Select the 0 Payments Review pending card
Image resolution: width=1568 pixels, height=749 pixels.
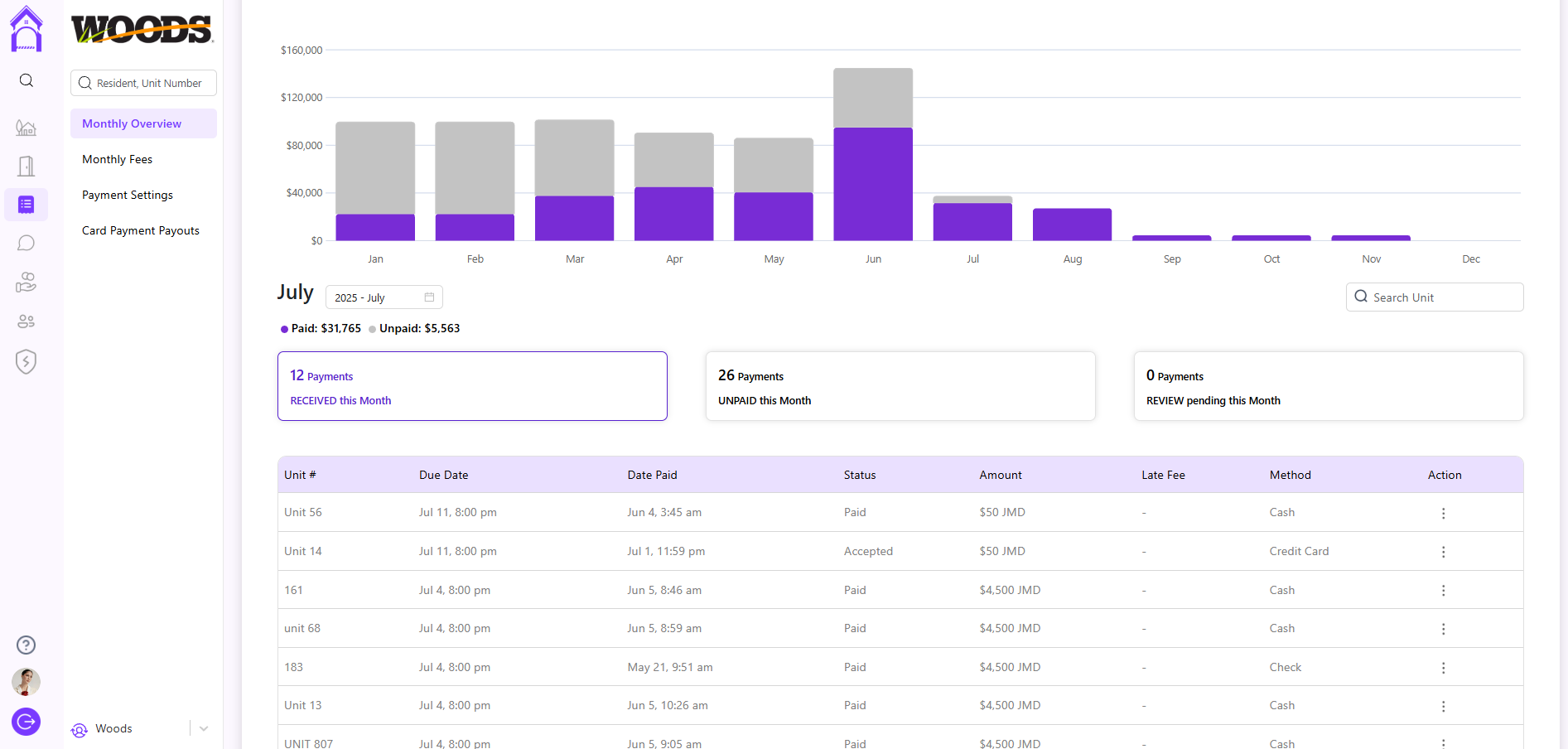[x=1329, y=386]
